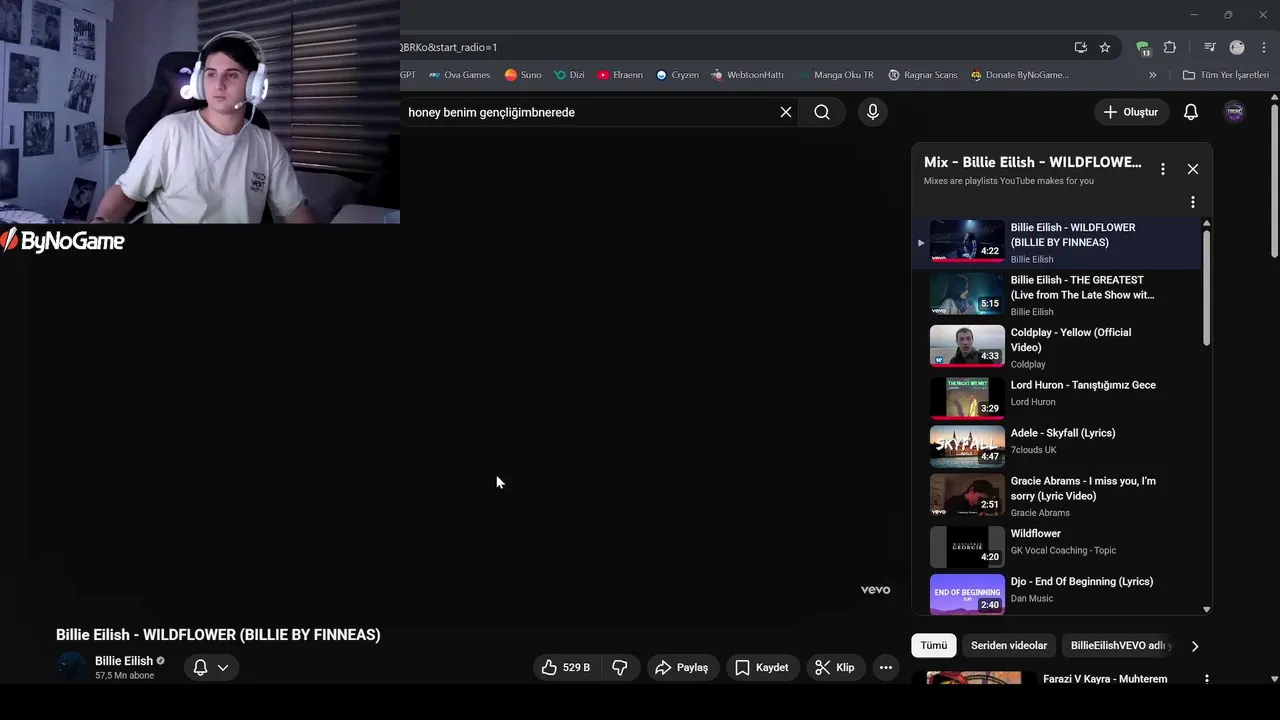Screen dimensions: 1280x720
Task: Open Billie Eilish channel name link
Action: tap(124, 661)
